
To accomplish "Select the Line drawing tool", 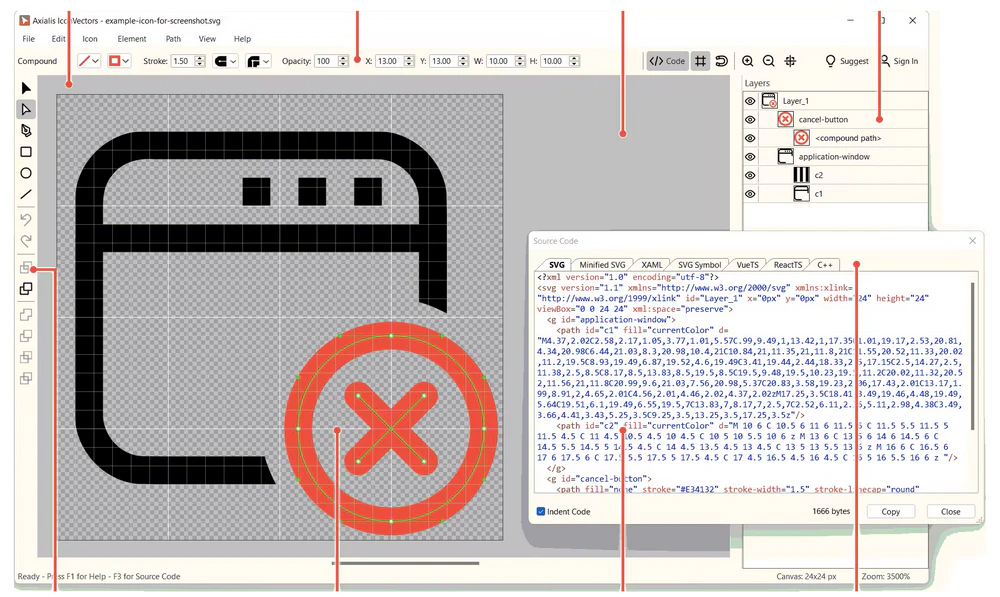I will coord(26,194).
